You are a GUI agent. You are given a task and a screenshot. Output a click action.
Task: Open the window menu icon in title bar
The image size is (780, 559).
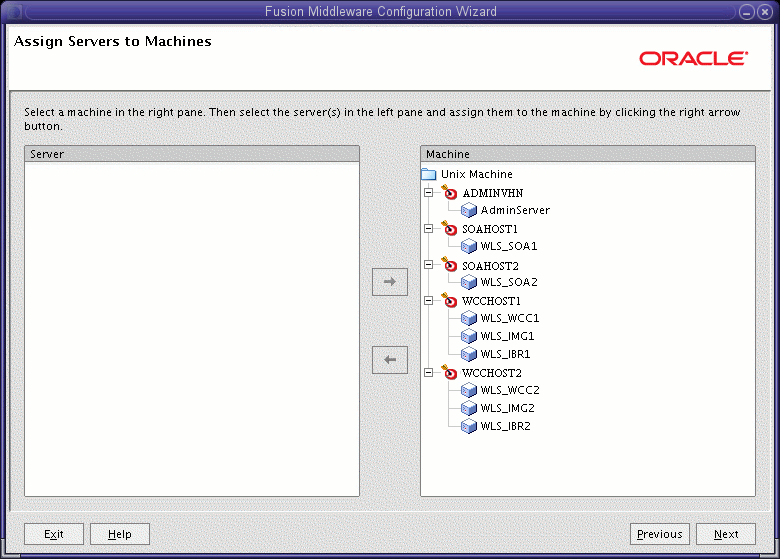click(x=12, y=12)
